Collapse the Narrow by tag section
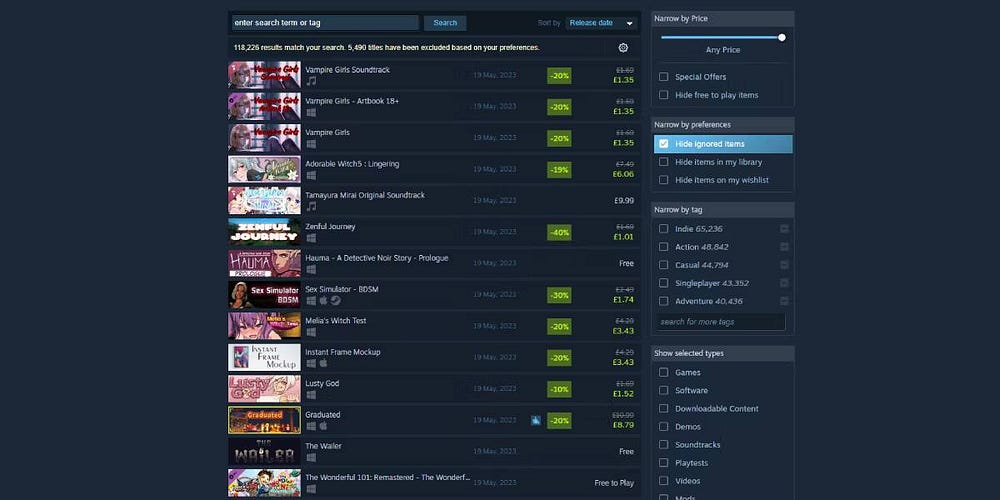The height and width of the screenshot is (500, 1000). 723,210
